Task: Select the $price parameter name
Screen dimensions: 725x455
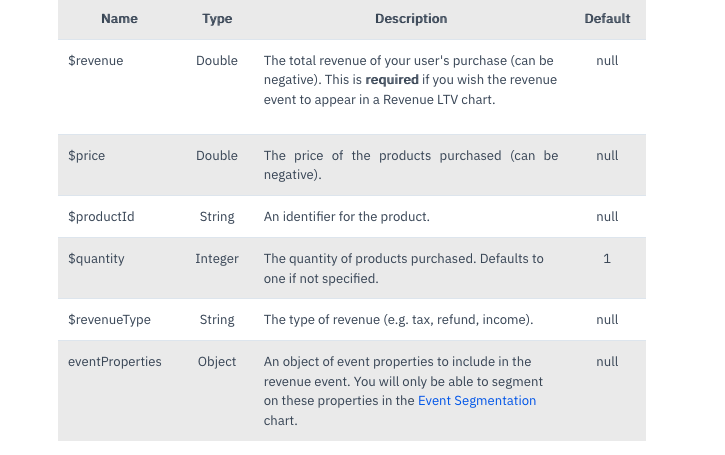Action: (87, 156)
